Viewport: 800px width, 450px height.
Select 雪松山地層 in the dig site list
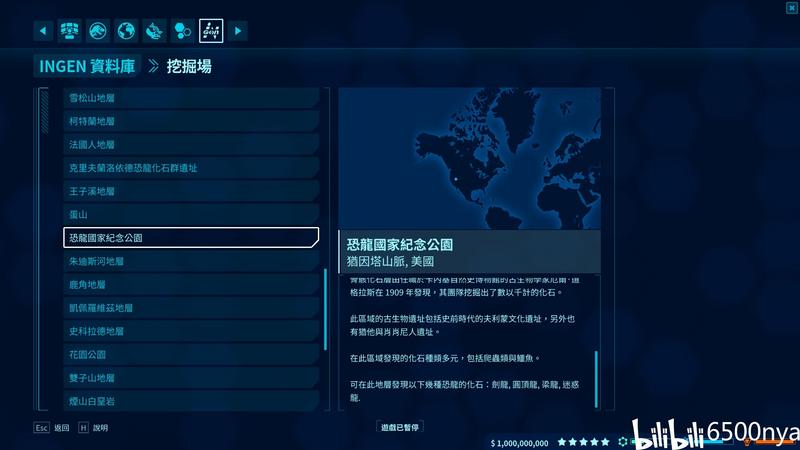coord(191,98)
